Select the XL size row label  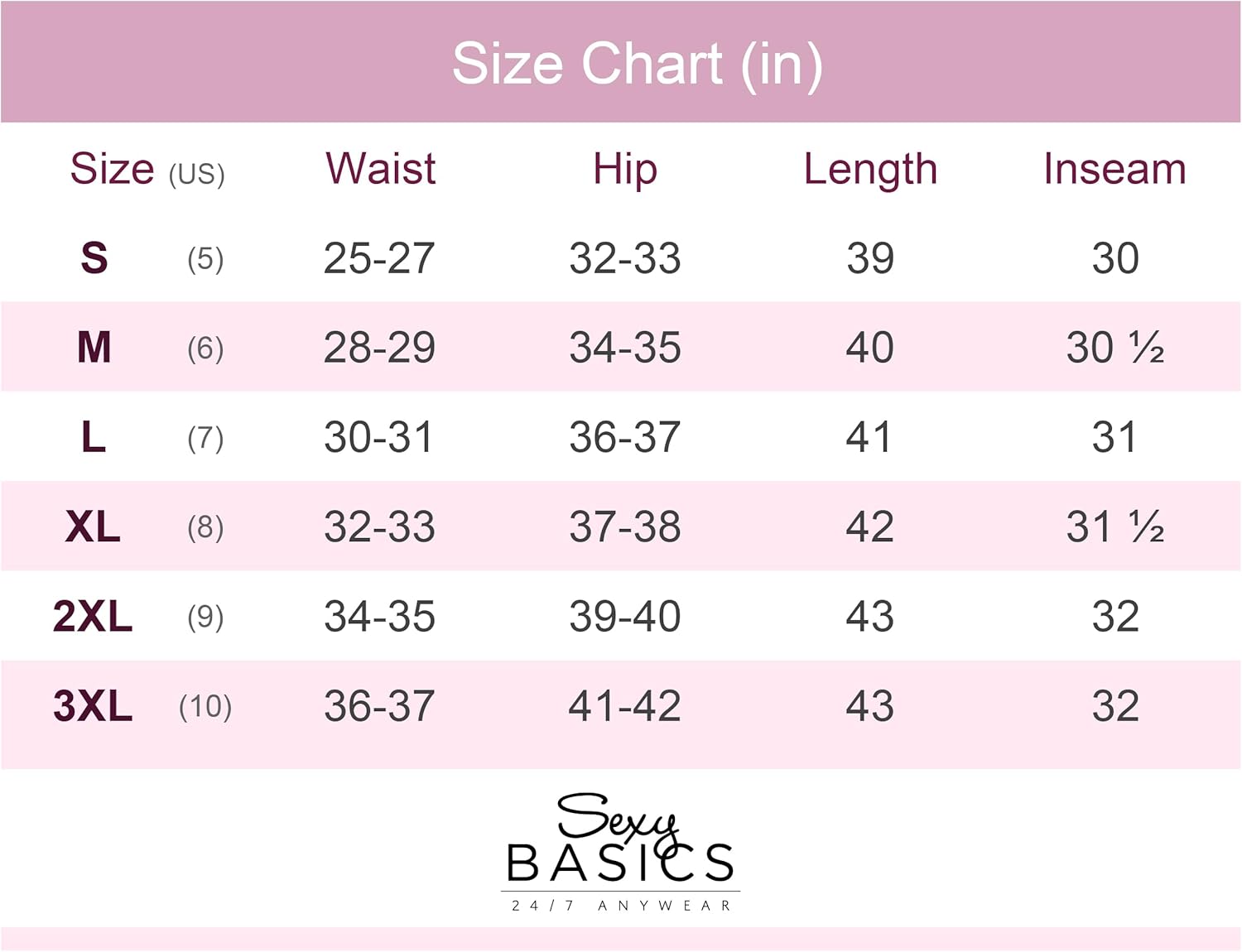pos(93,526)
